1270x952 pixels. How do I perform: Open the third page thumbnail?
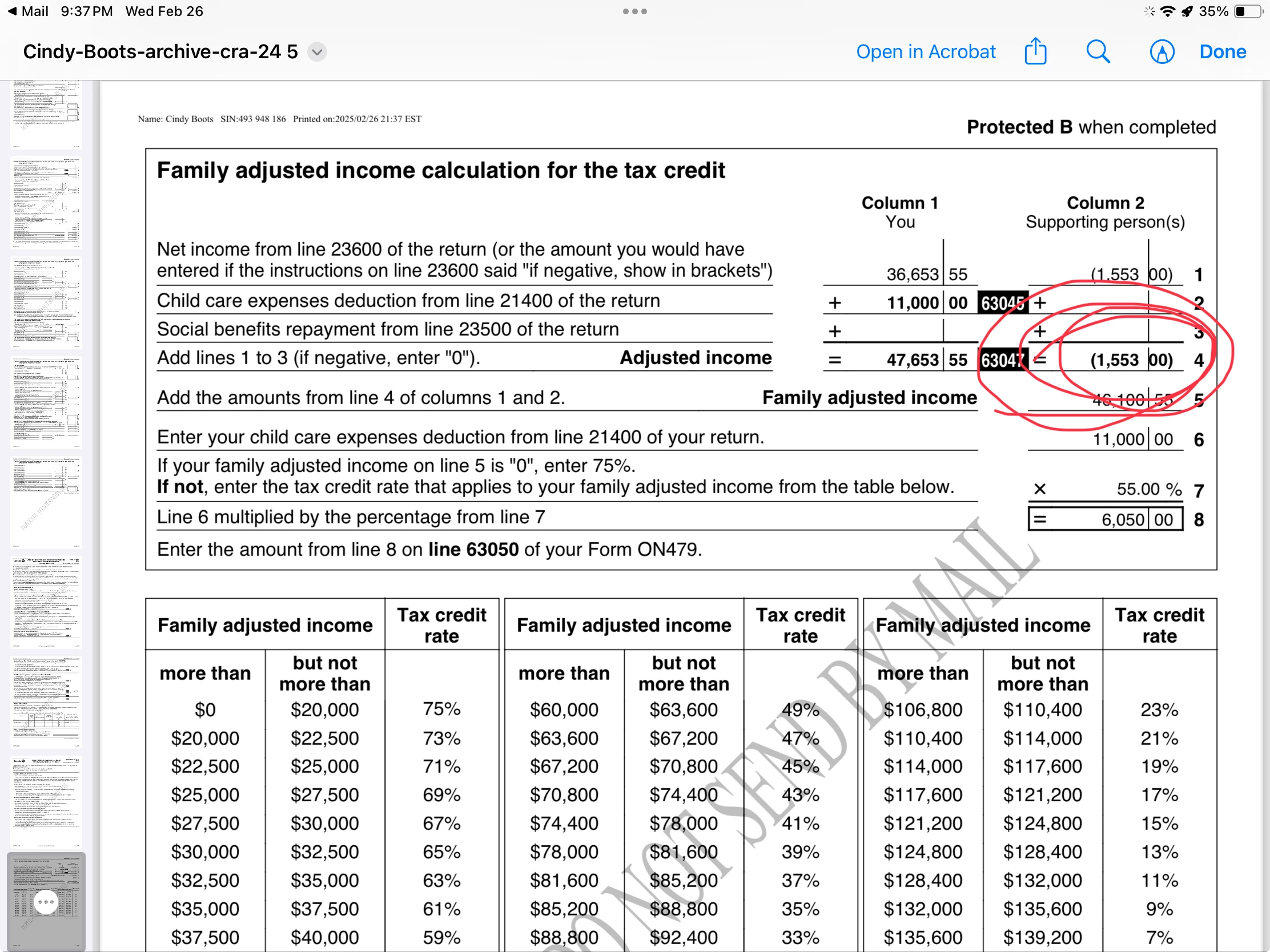tap(46, 302)
